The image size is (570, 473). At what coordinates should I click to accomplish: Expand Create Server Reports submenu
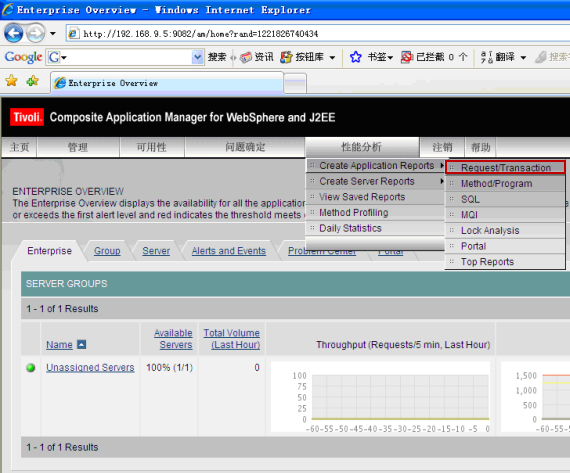click(x=376, y=181)
